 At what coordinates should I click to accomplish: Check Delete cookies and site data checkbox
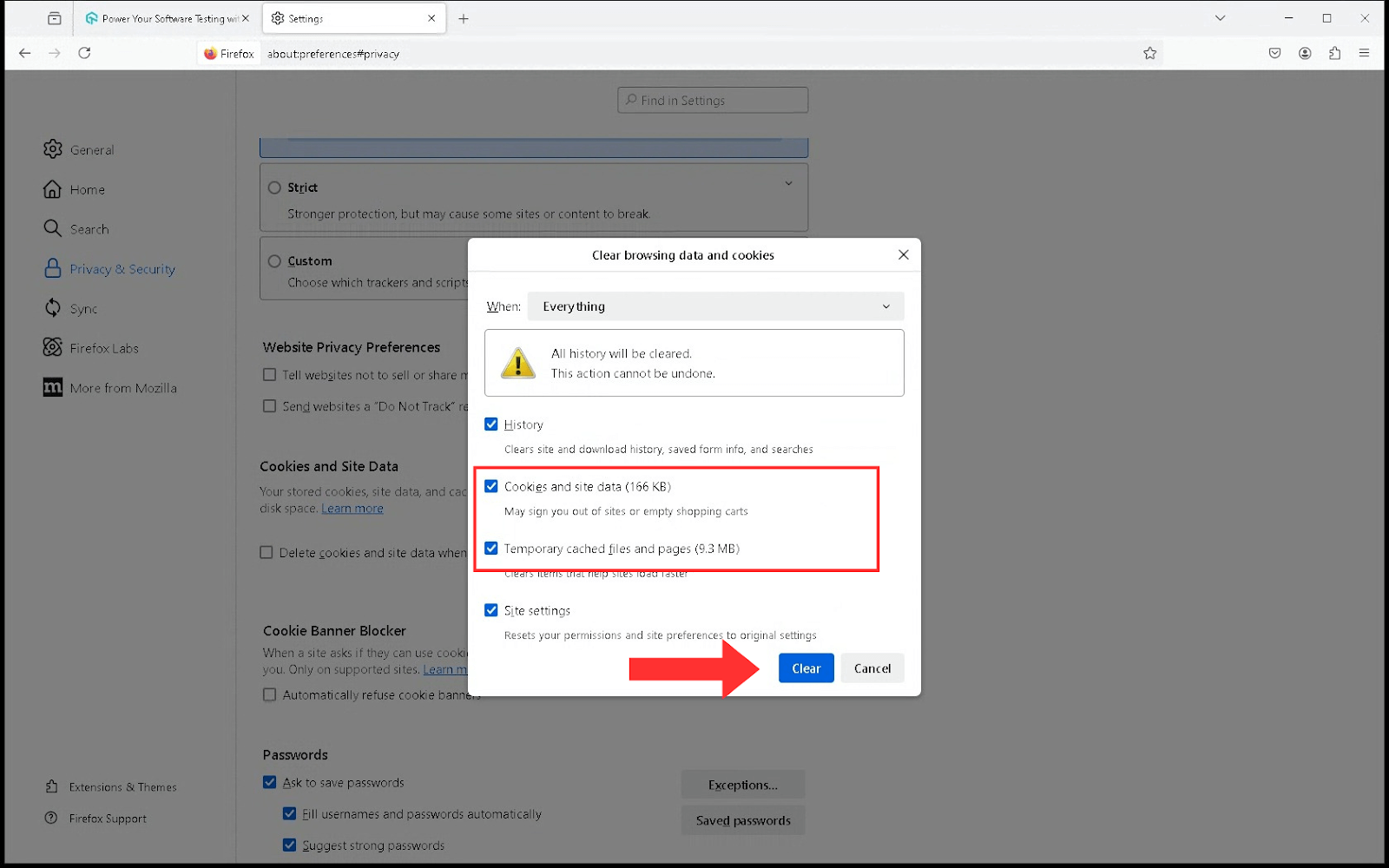(267, 552)
